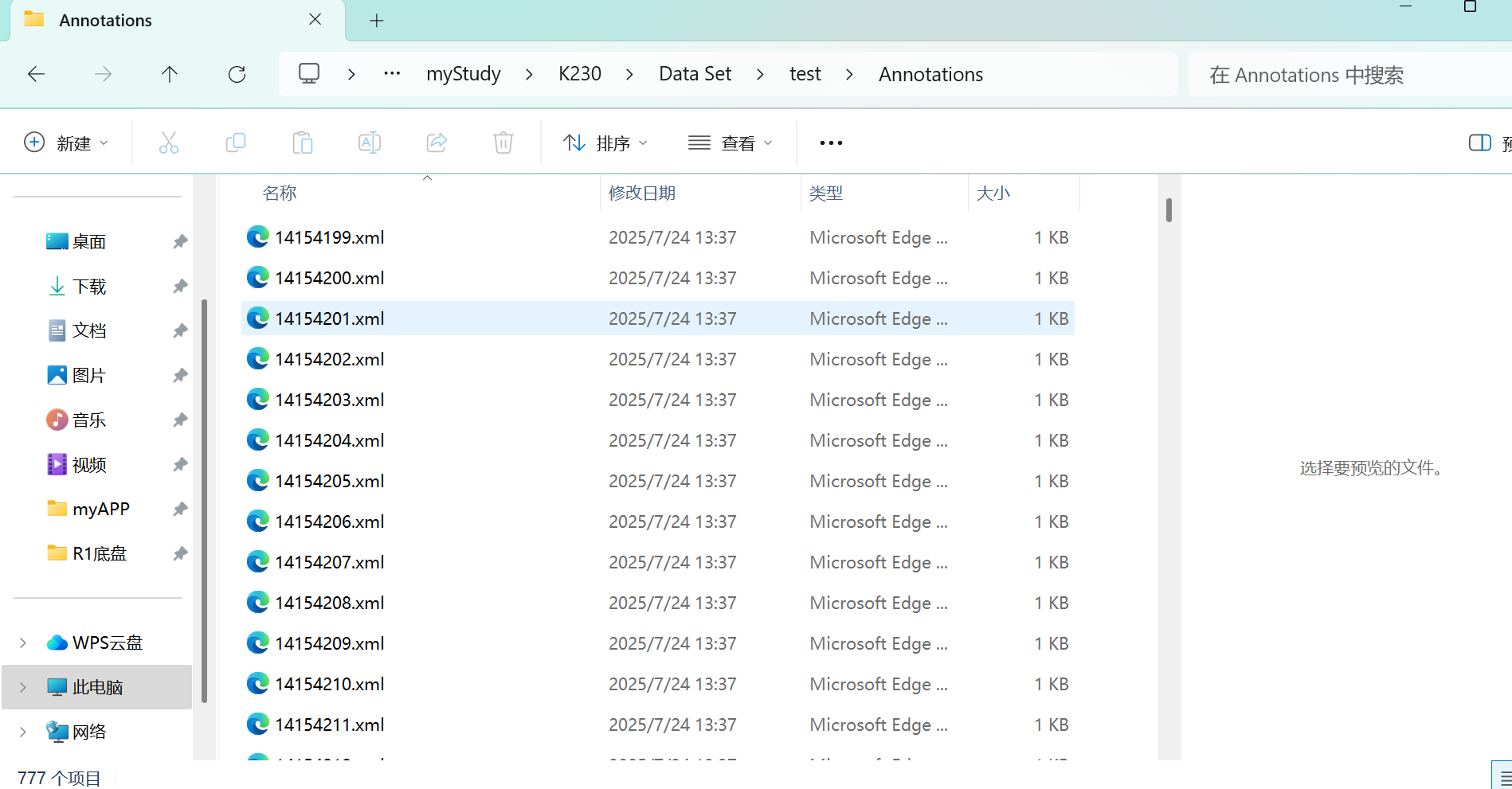Select file 14154207.xml
The image size is (1512, 789).
click(x=657, y=562)
